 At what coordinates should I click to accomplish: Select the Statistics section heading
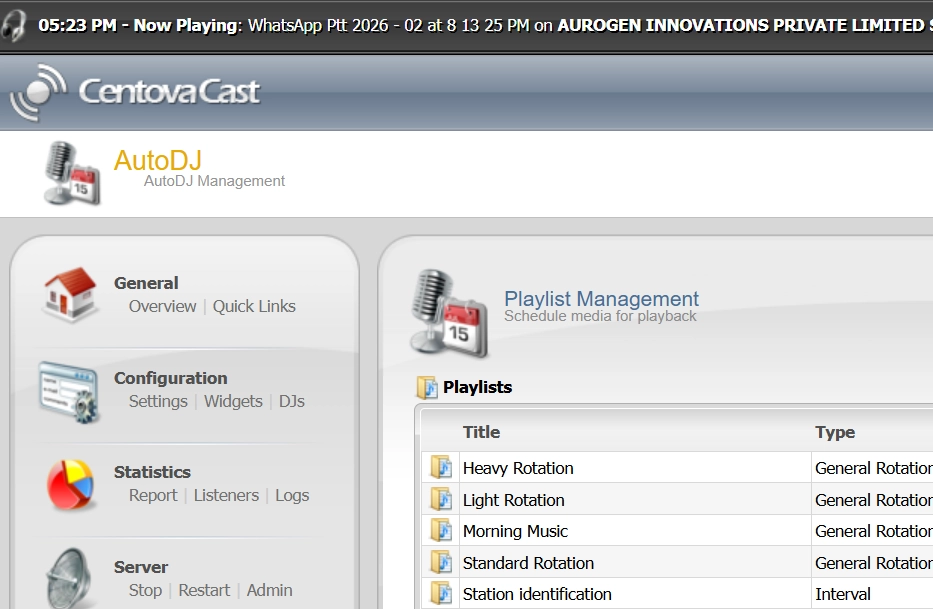[152, 472]
